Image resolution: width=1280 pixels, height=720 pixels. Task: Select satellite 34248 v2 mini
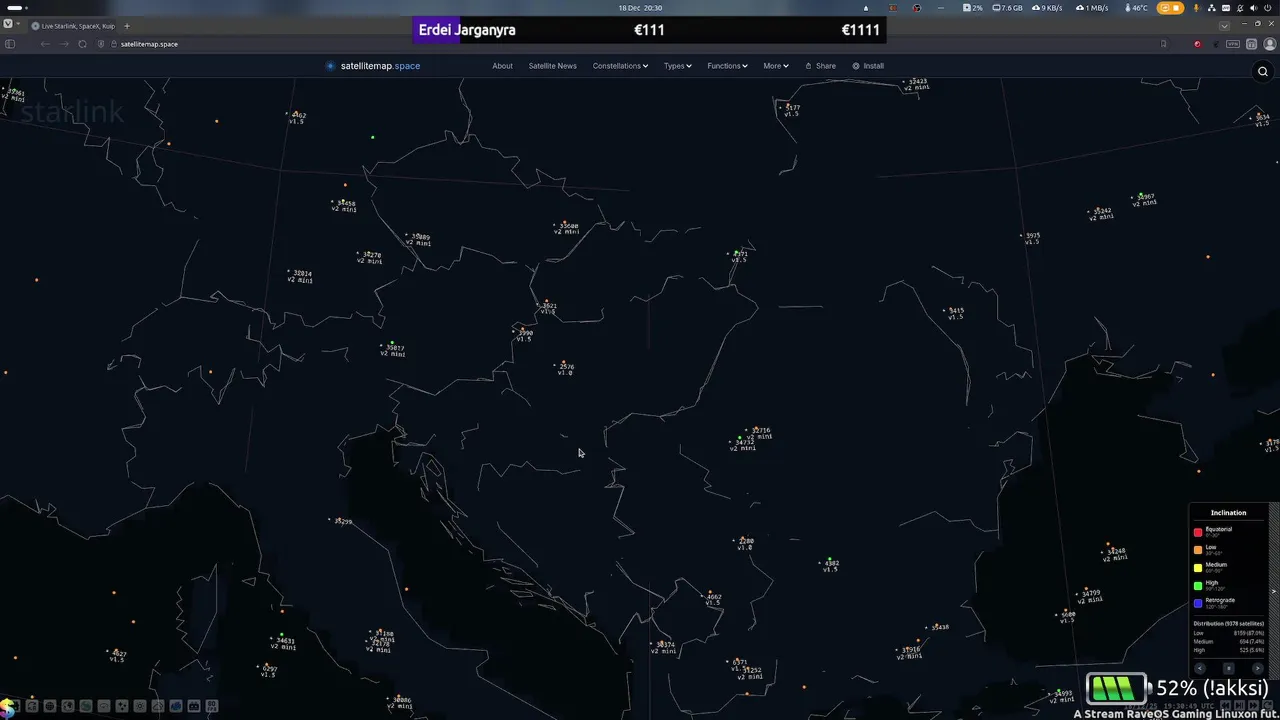pos(1115,554)
